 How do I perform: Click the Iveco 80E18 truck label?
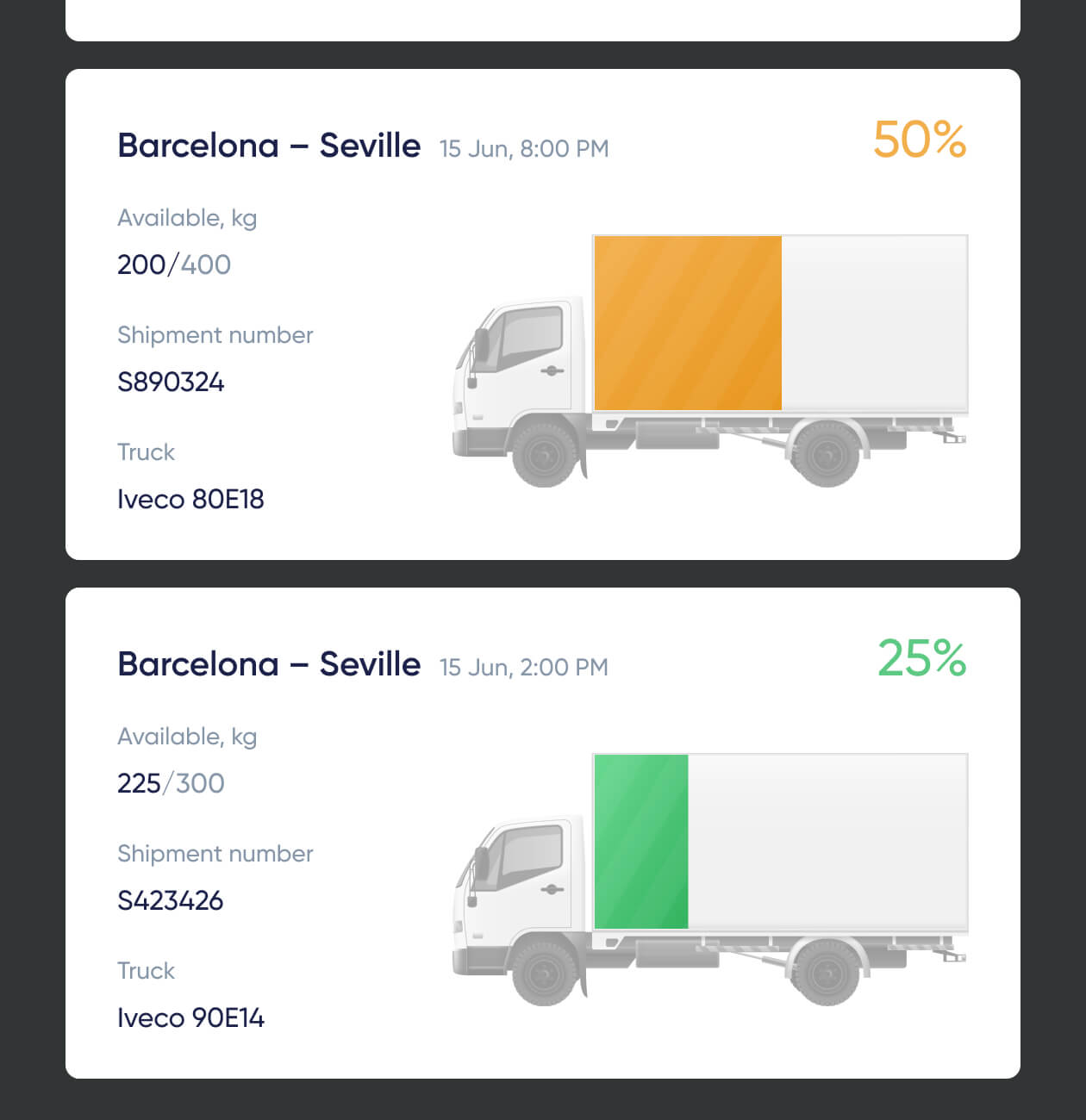tap(191, 500)
